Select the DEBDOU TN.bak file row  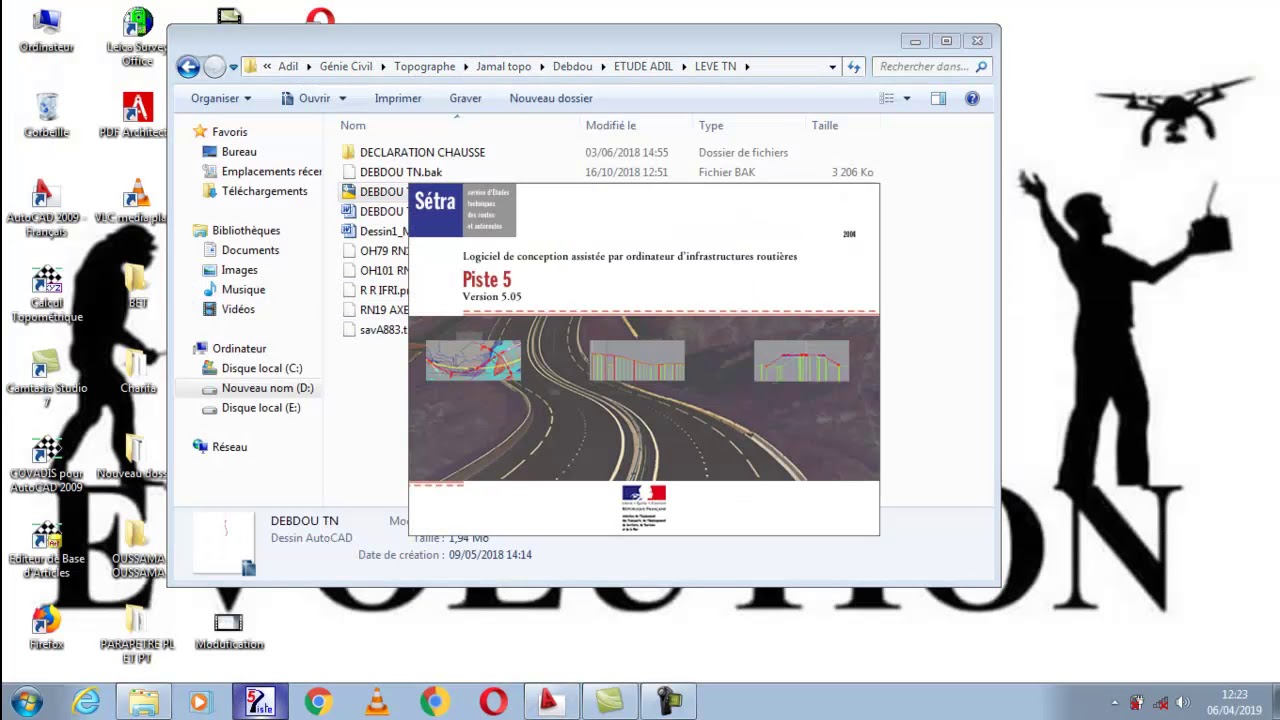pos(608,172)
